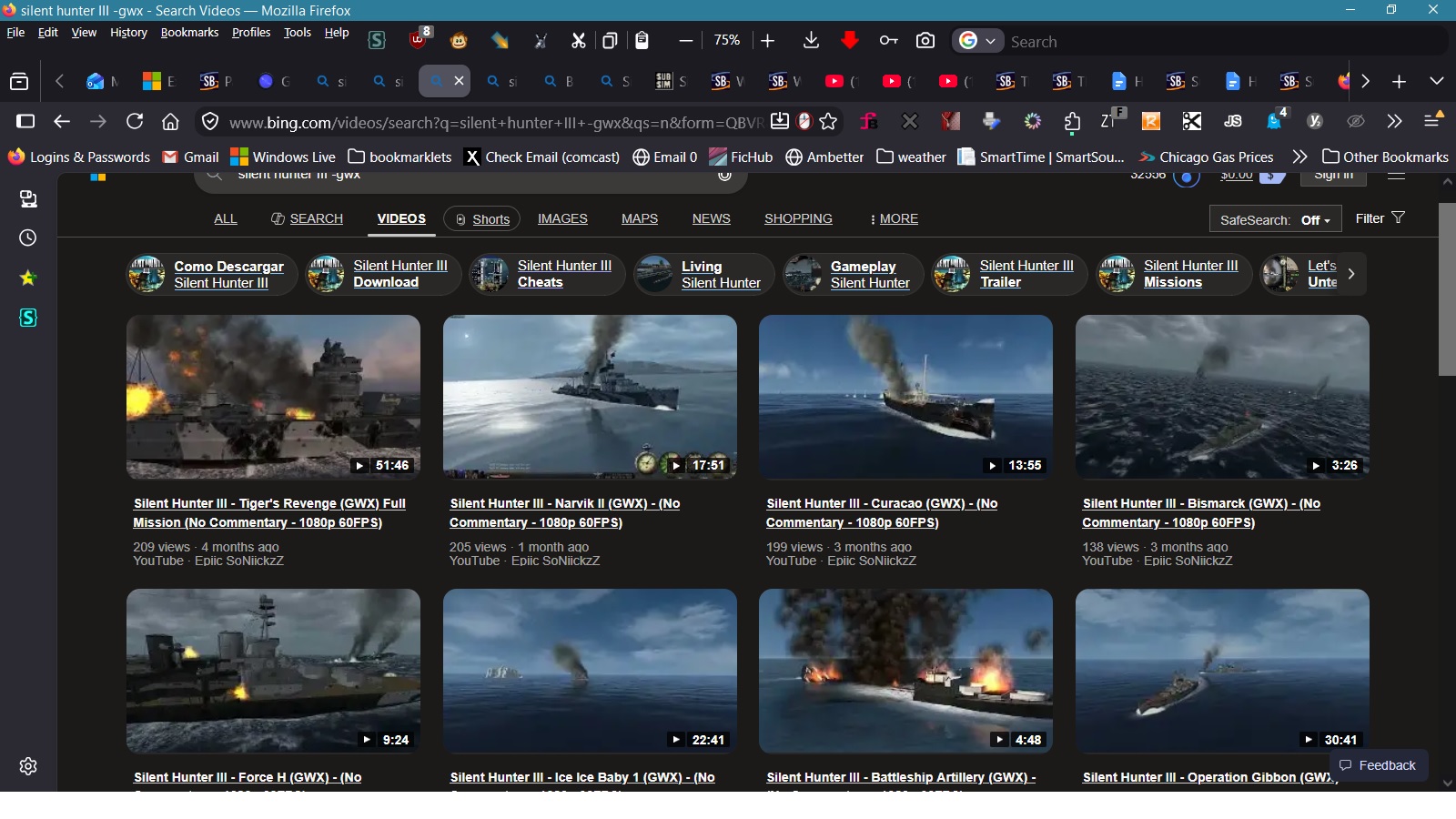Go to the home page icon
The height and width of the screenshot is (819, 1456).
(x=170, y=121)
